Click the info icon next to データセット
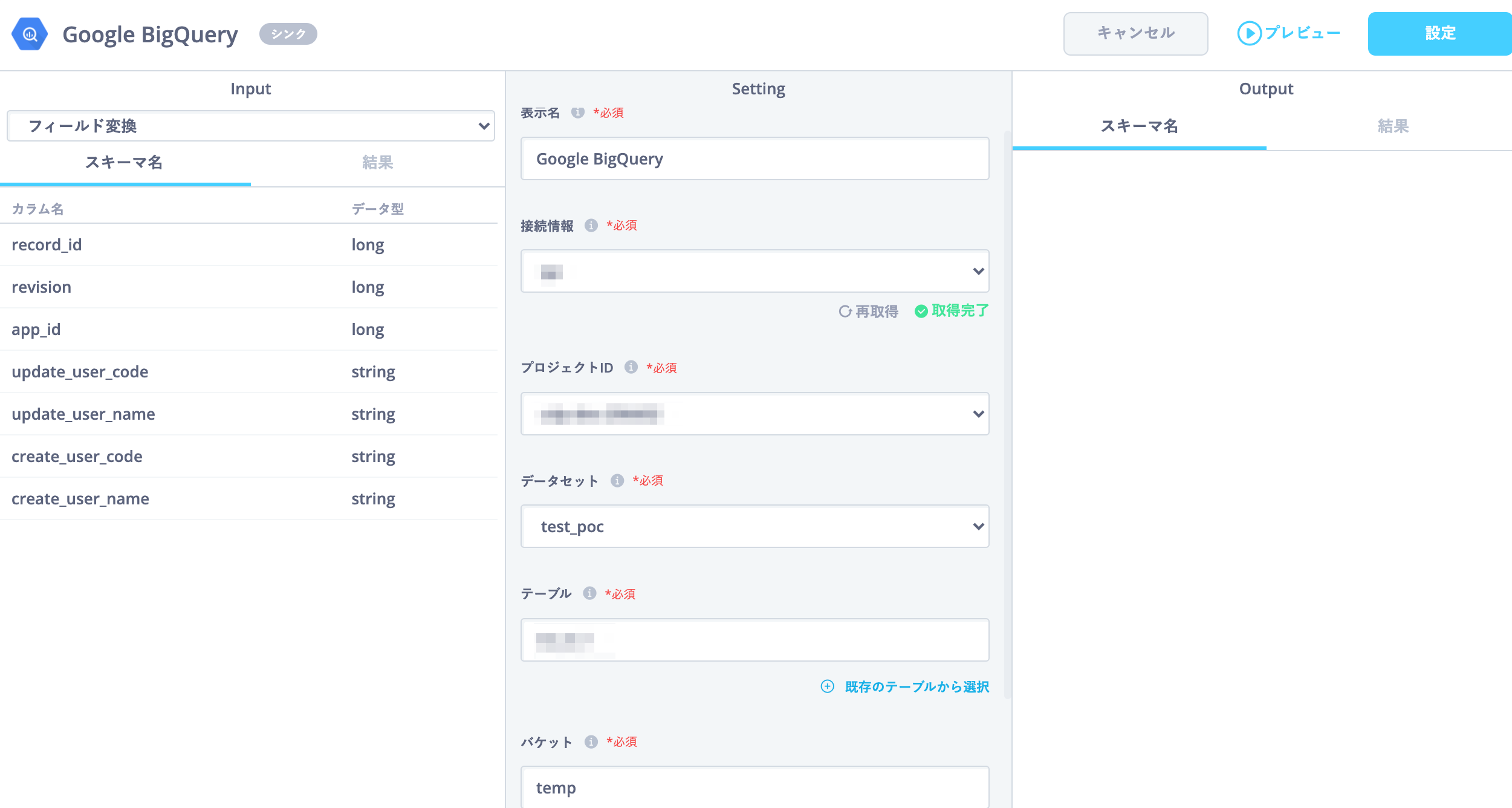 [x=617, y=480]
